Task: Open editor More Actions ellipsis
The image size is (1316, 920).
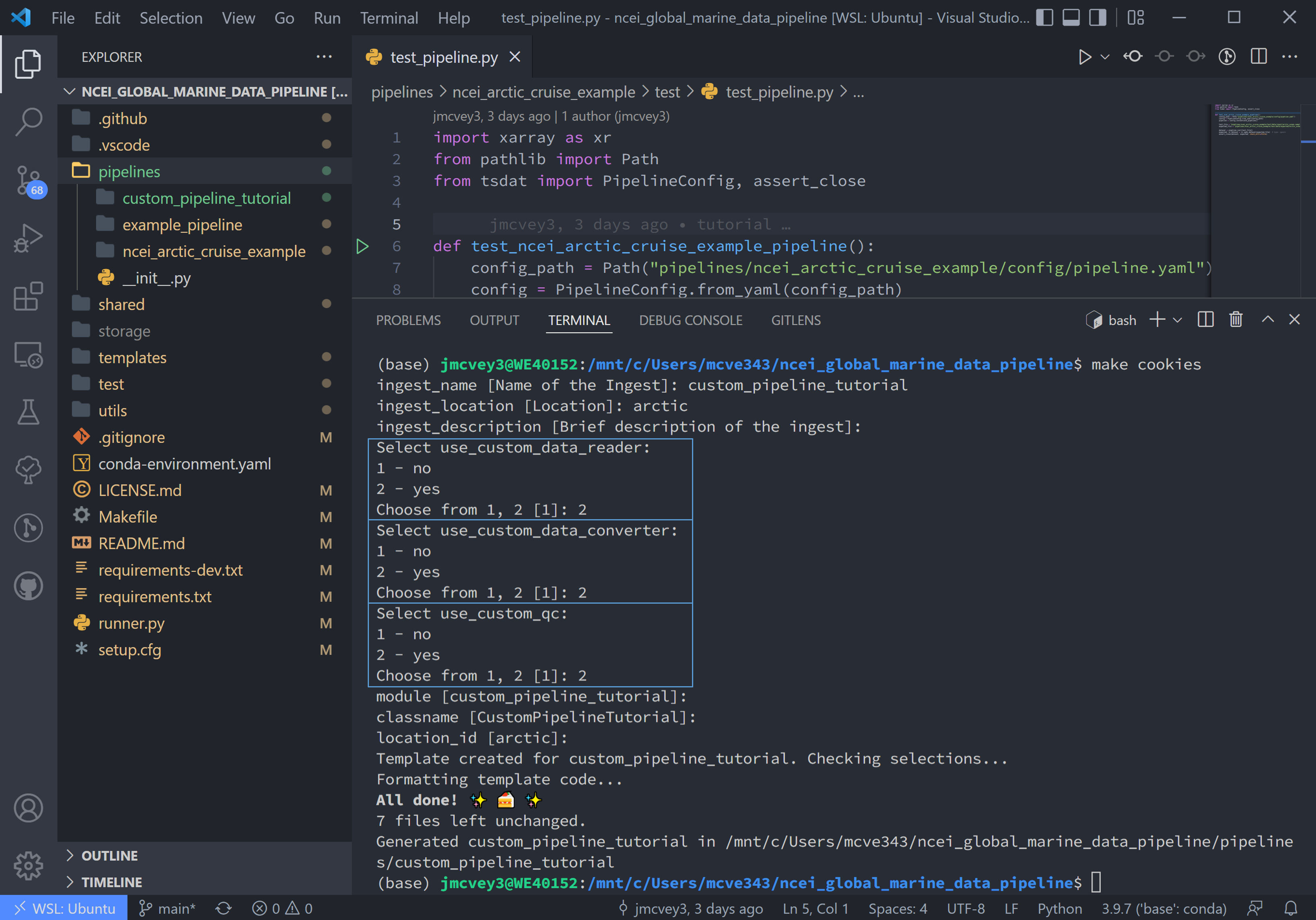Action: coord(1289,57)
